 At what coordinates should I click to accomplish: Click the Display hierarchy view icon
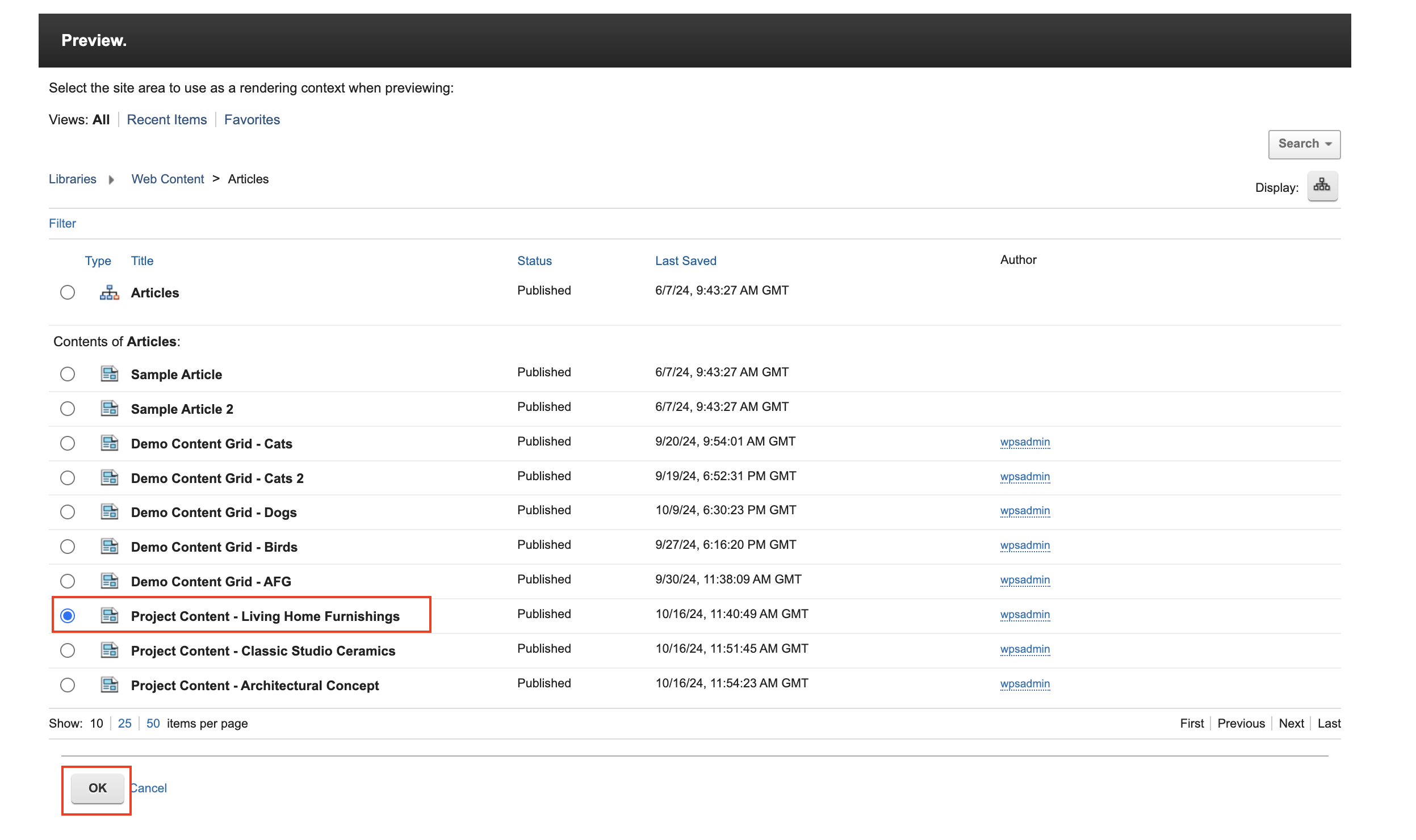[1322, 186]
